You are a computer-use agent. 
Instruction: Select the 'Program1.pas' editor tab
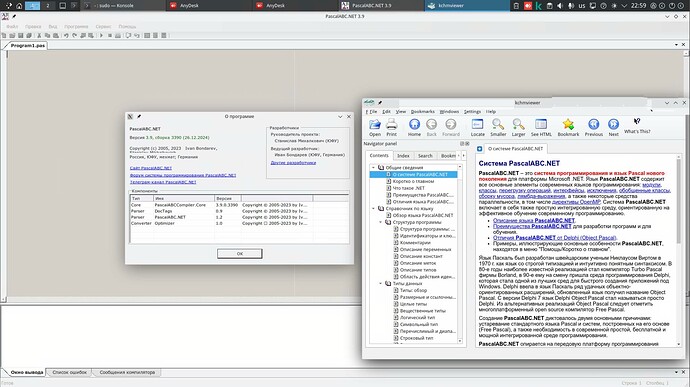tap(27, 45)
